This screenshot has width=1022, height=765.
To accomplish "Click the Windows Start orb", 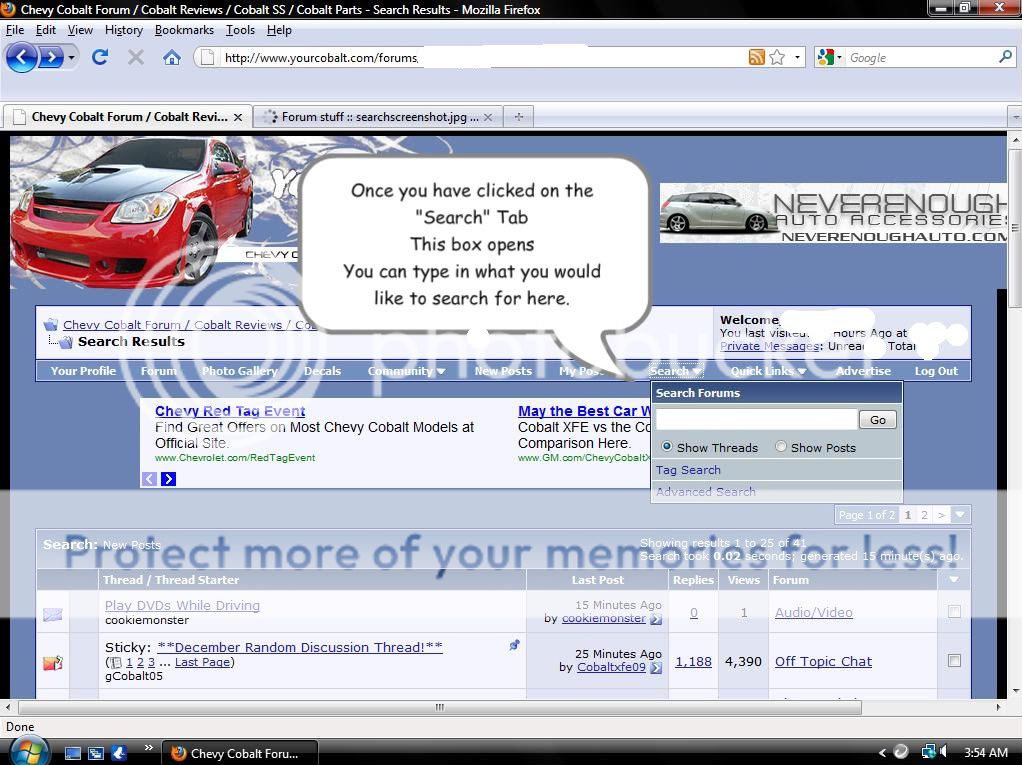I will click(27, 751).
